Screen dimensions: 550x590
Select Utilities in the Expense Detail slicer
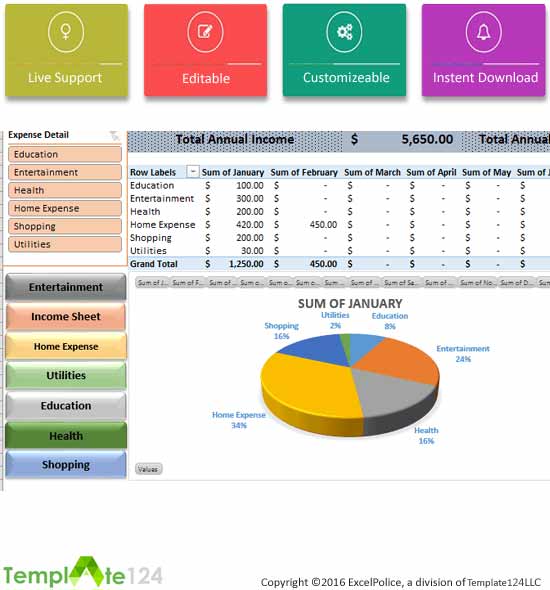coord(65,244)
